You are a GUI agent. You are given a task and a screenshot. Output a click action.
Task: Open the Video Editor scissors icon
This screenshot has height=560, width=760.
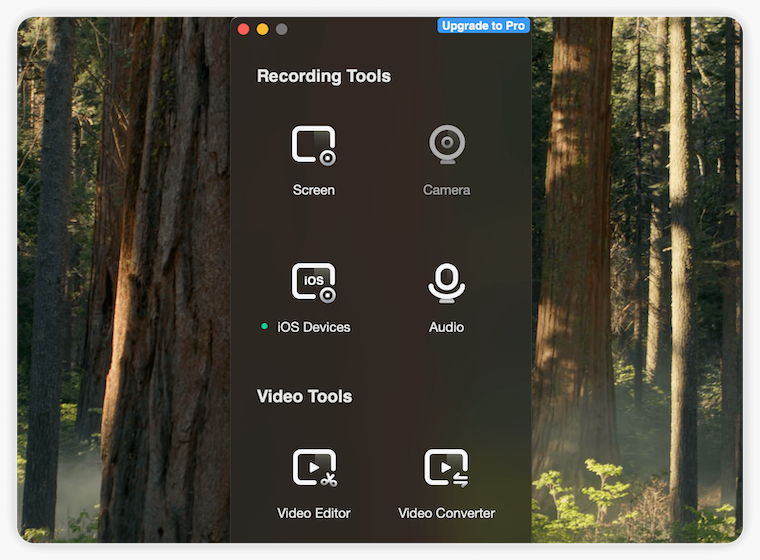click(314, 467)
